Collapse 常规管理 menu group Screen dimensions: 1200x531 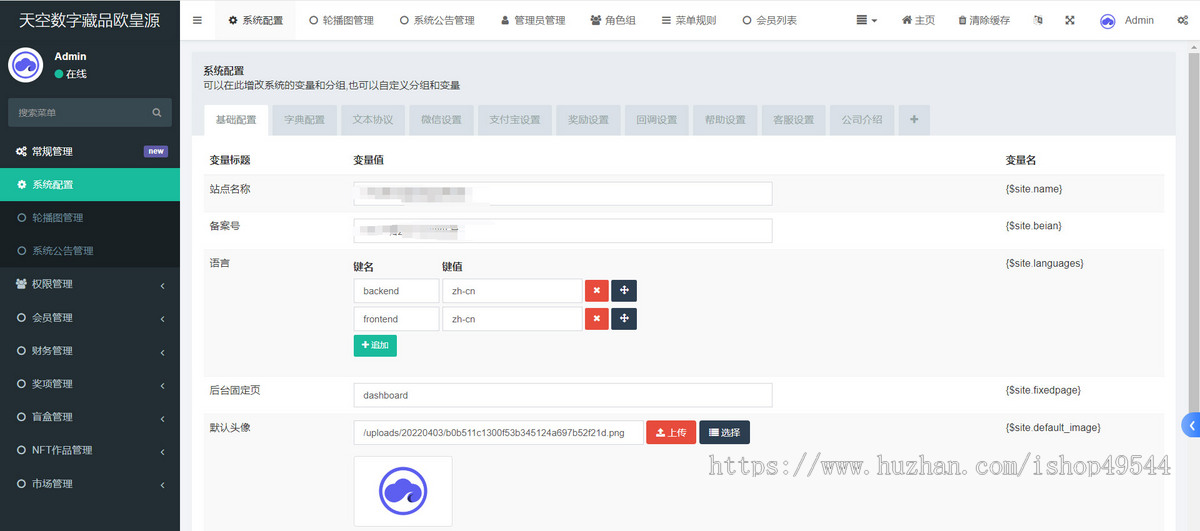pos(90,151)
